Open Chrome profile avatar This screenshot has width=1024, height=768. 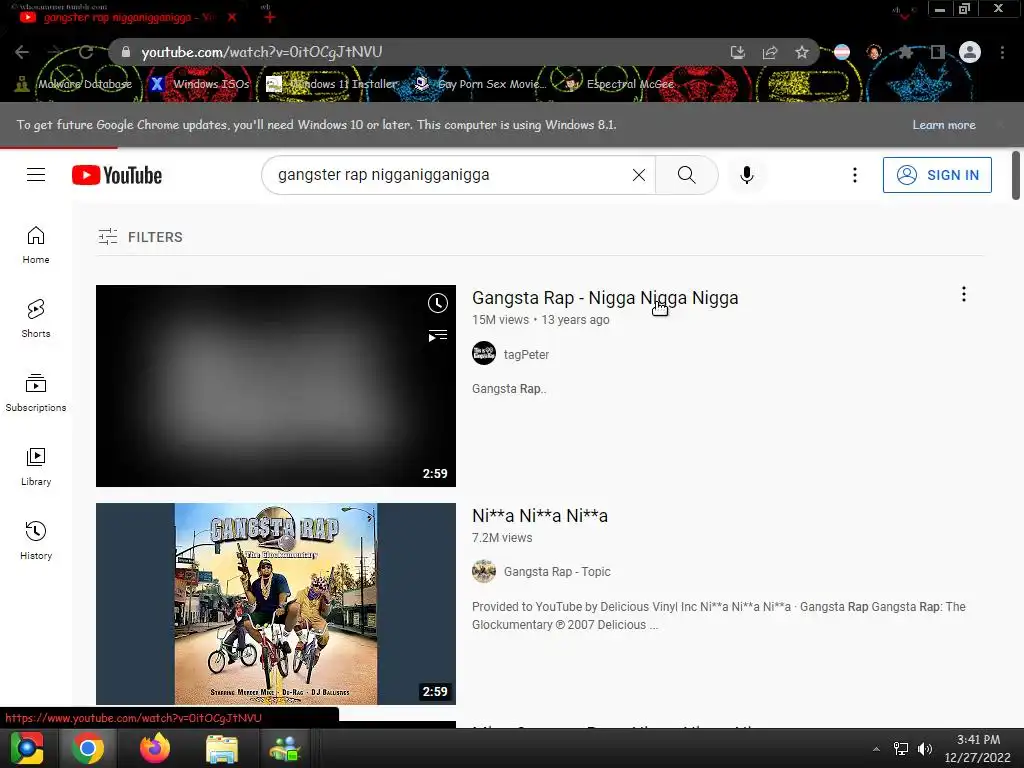point(970,52)
